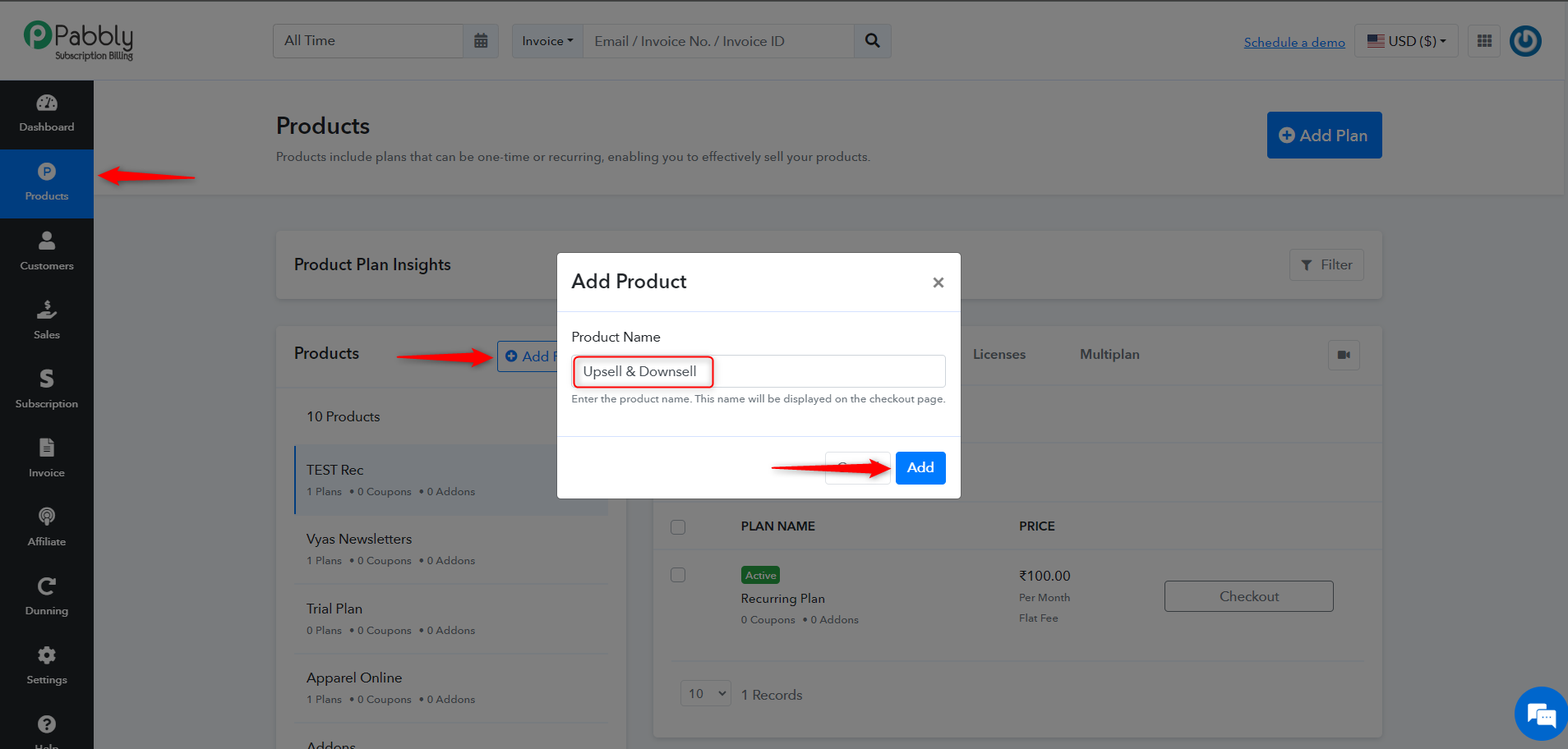
Task: Select the TEST Rec product
Action: 451,480
